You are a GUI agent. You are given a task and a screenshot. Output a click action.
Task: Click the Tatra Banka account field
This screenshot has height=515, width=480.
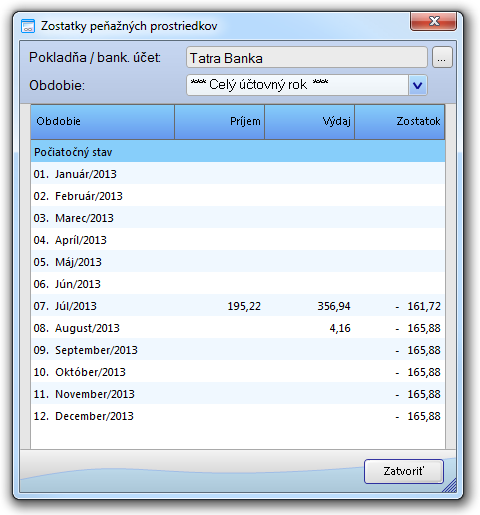click(307, 57)
